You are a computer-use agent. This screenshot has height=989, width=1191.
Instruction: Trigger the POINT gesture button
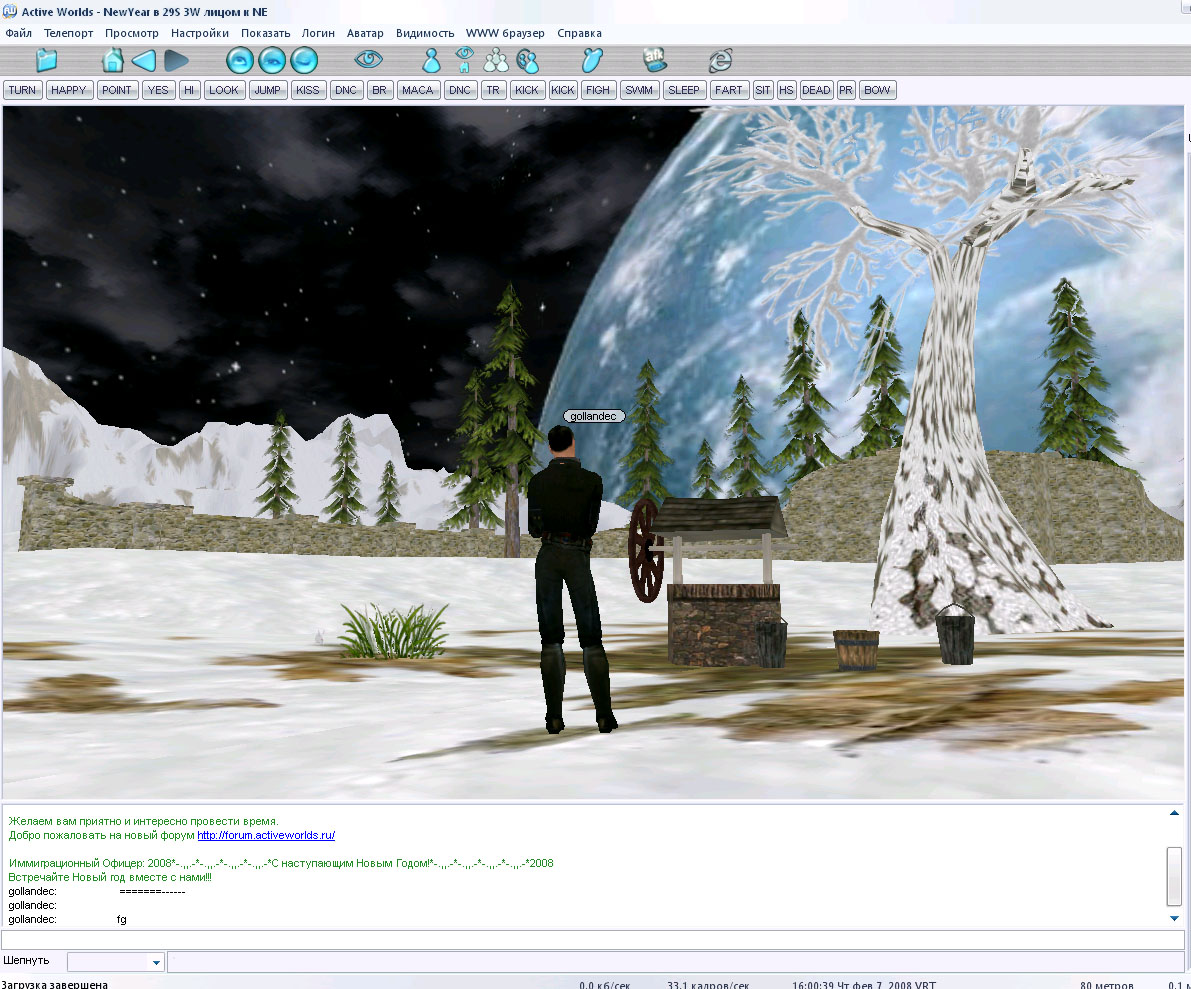tap(116, 90)
